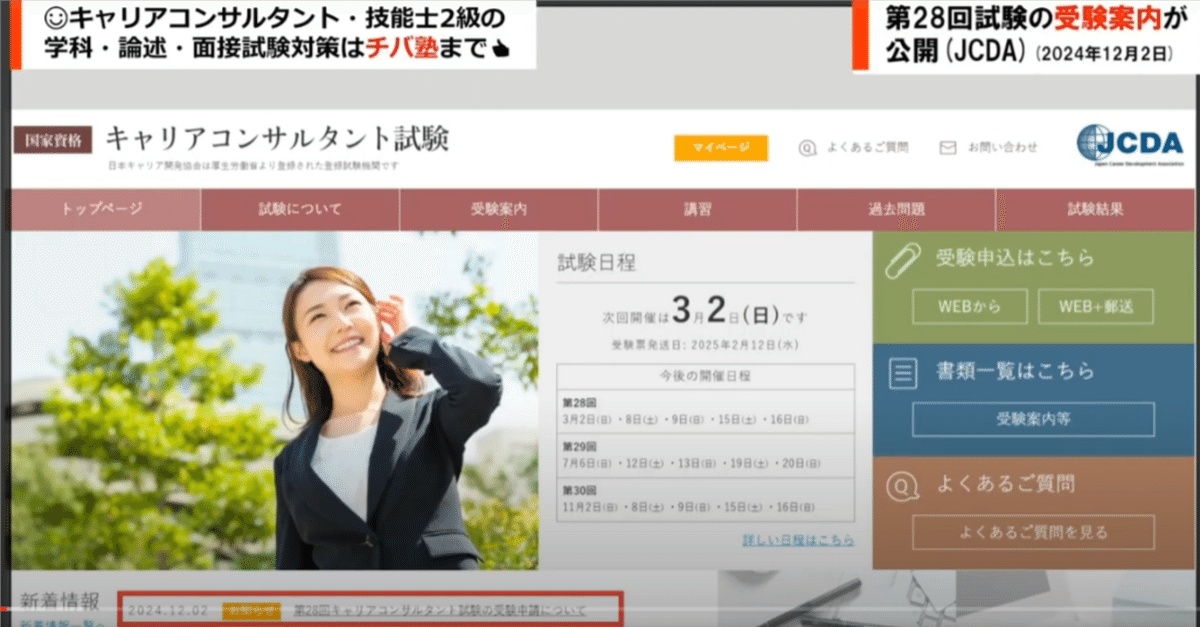The height and width of the screenshot is (627, 1200).
Task: Click the document icon beside 書類一覧はこちら
Action: 902,372
